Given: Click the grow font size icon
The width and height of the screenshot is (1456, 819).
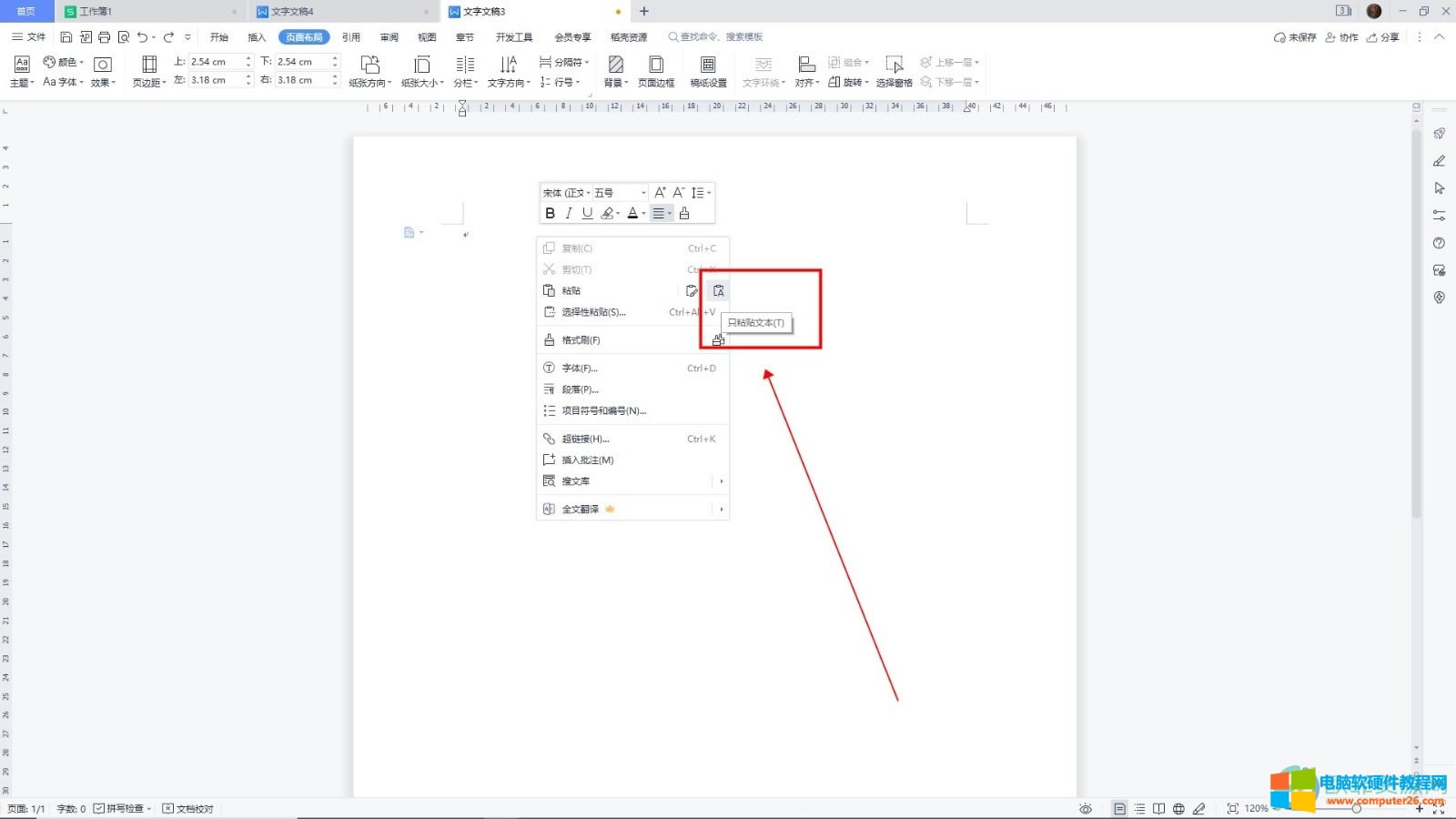Looking at the screenshot, I should point(660,192).
